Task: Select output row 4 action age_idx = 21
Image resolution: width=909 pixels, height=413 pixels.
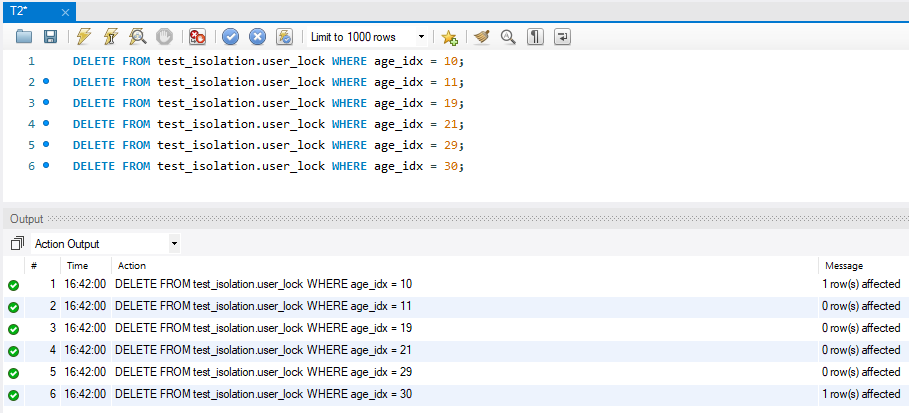Action: [x=264, y=350]
